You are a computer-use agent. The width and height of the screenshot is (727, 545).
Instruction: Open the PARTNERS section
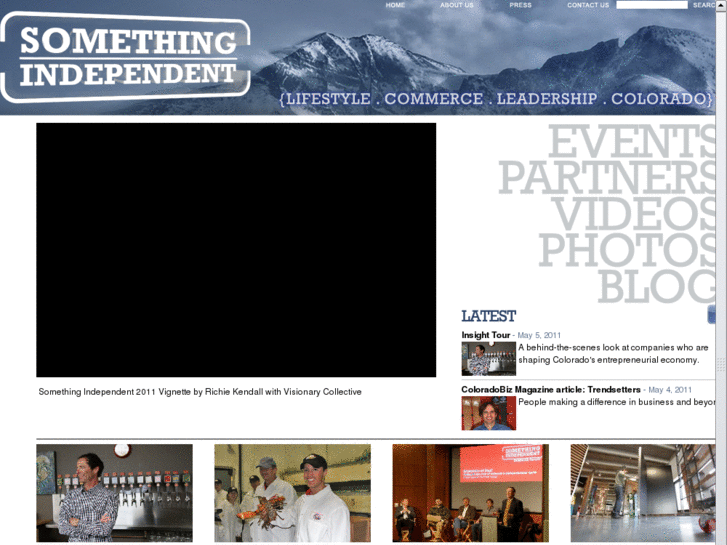pyautogui.click(x=606, y=177)
